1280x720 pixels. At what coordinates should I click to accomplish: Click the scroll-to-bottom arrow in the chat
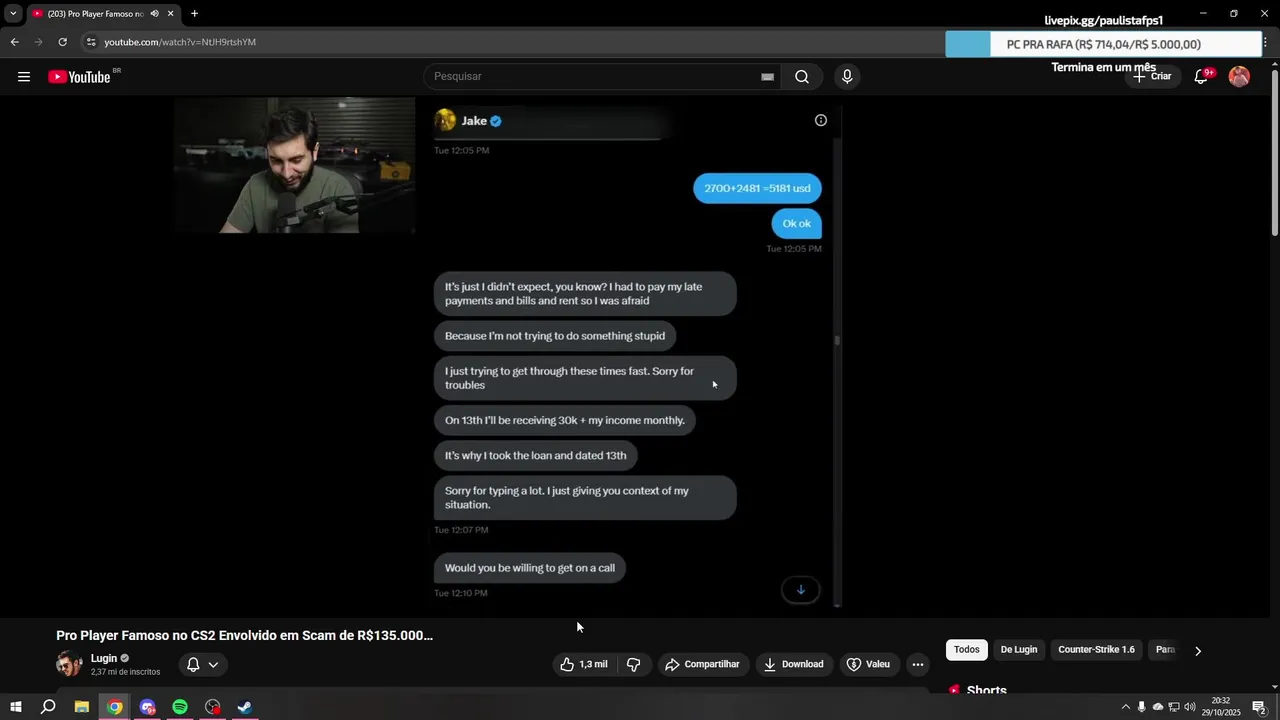coord(800,590)
